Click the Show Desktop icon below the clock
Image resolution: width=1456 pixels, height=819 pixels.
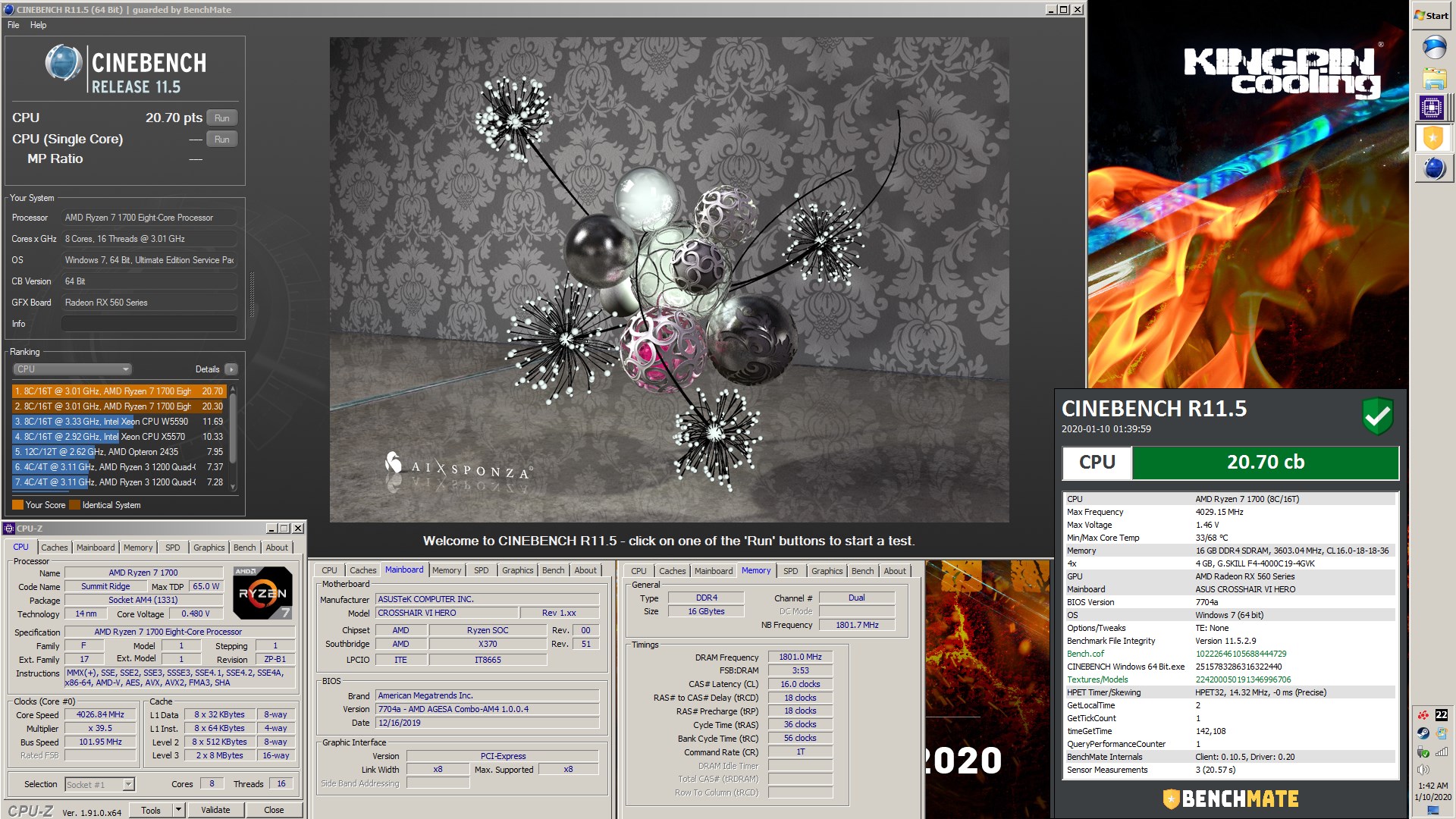(1433, 811)
